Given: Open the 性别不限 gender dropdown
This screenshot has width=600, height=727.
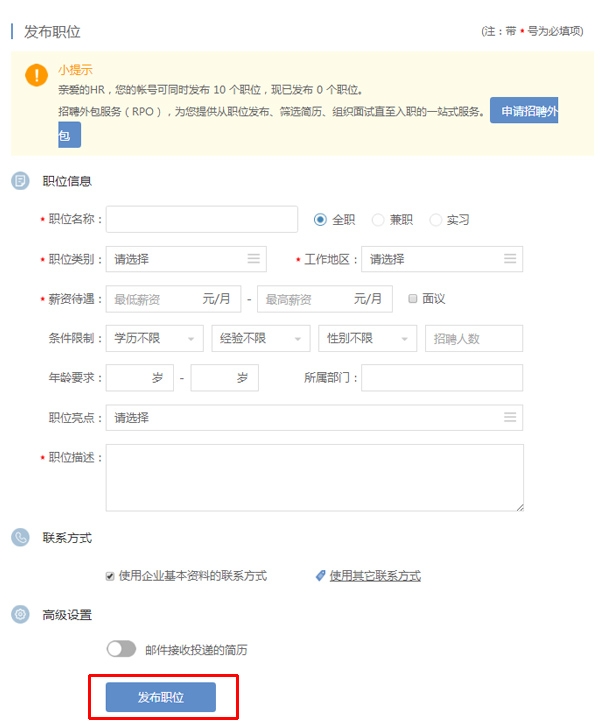Looking at the screenshot, I should pyautogui.click(x=367, y=339).
